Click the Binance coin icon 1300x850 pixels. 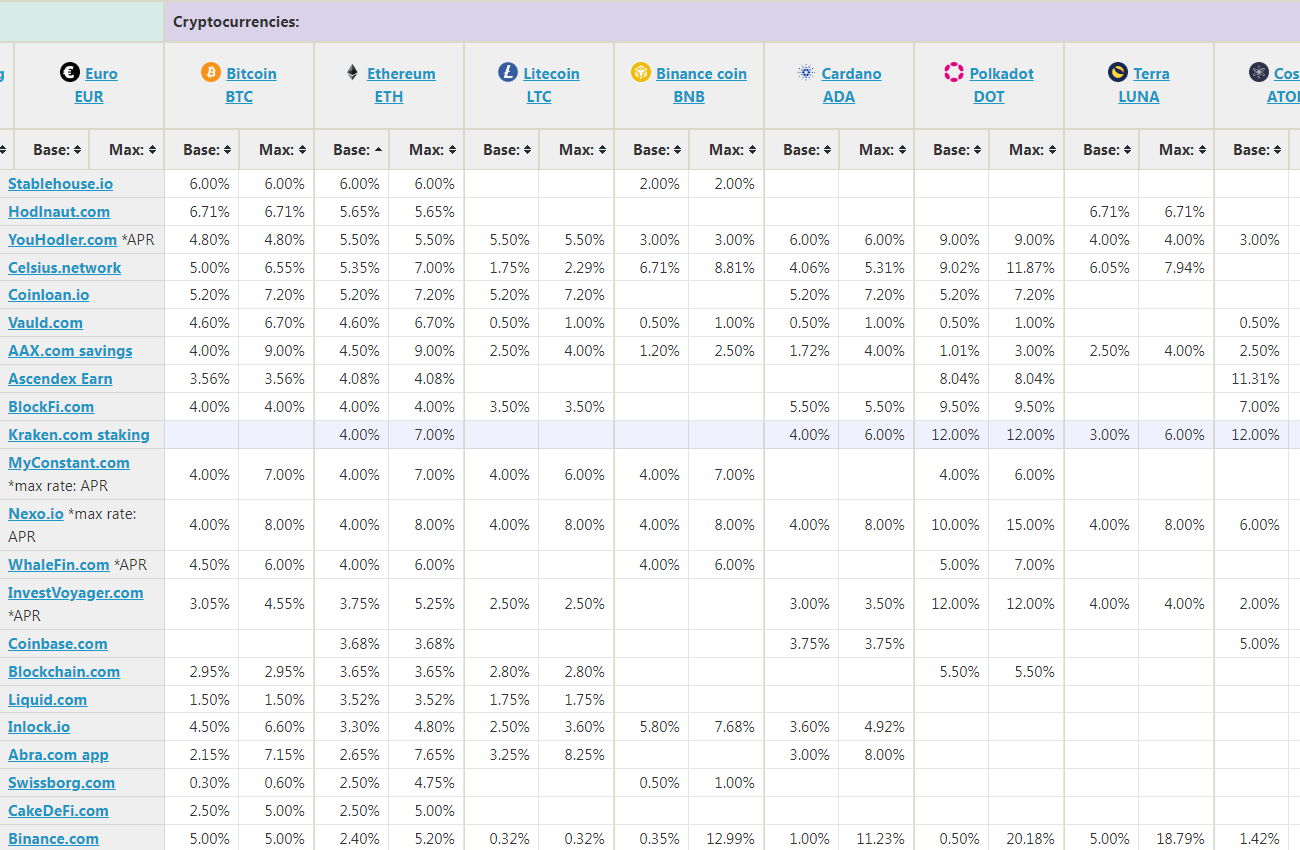641,73
